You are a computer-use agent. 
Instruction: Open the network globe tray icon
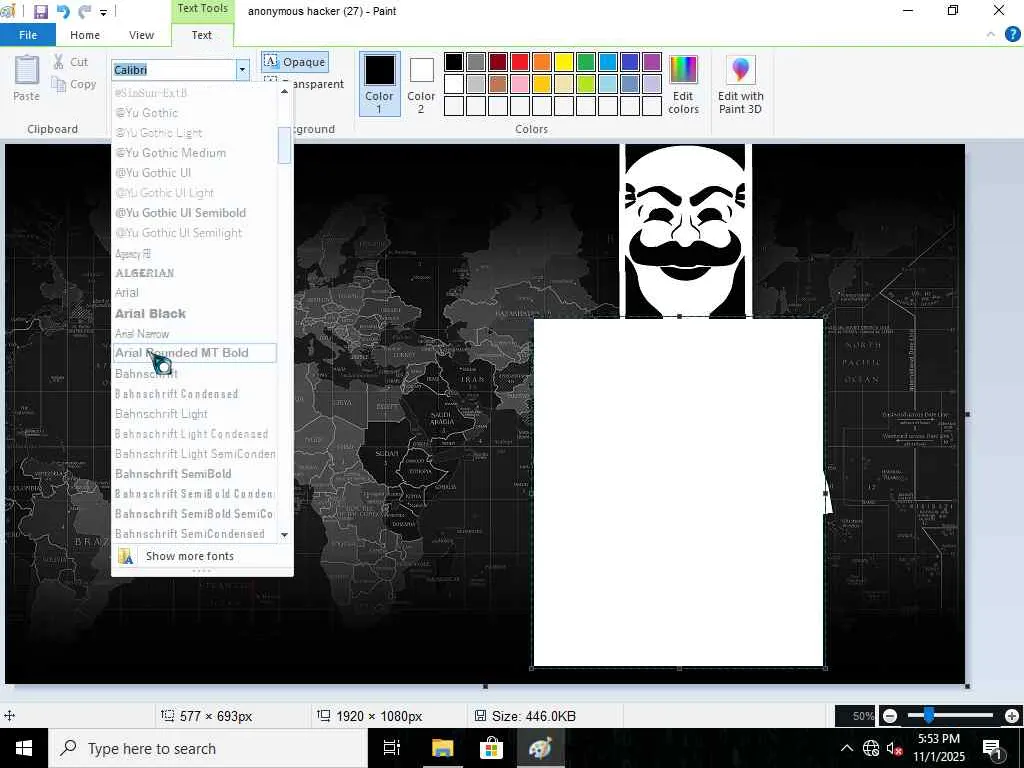pyautogui.click(x=871, y=748)
